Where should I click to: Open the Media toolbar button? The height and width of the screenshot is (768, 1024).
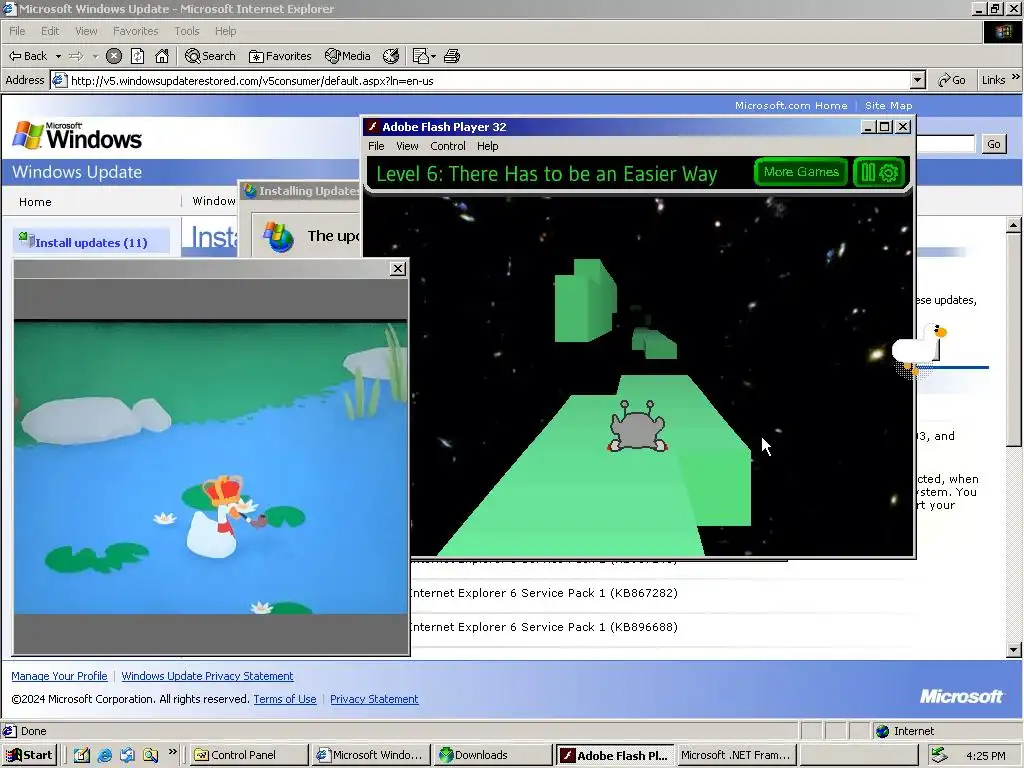tap(348, 56)
